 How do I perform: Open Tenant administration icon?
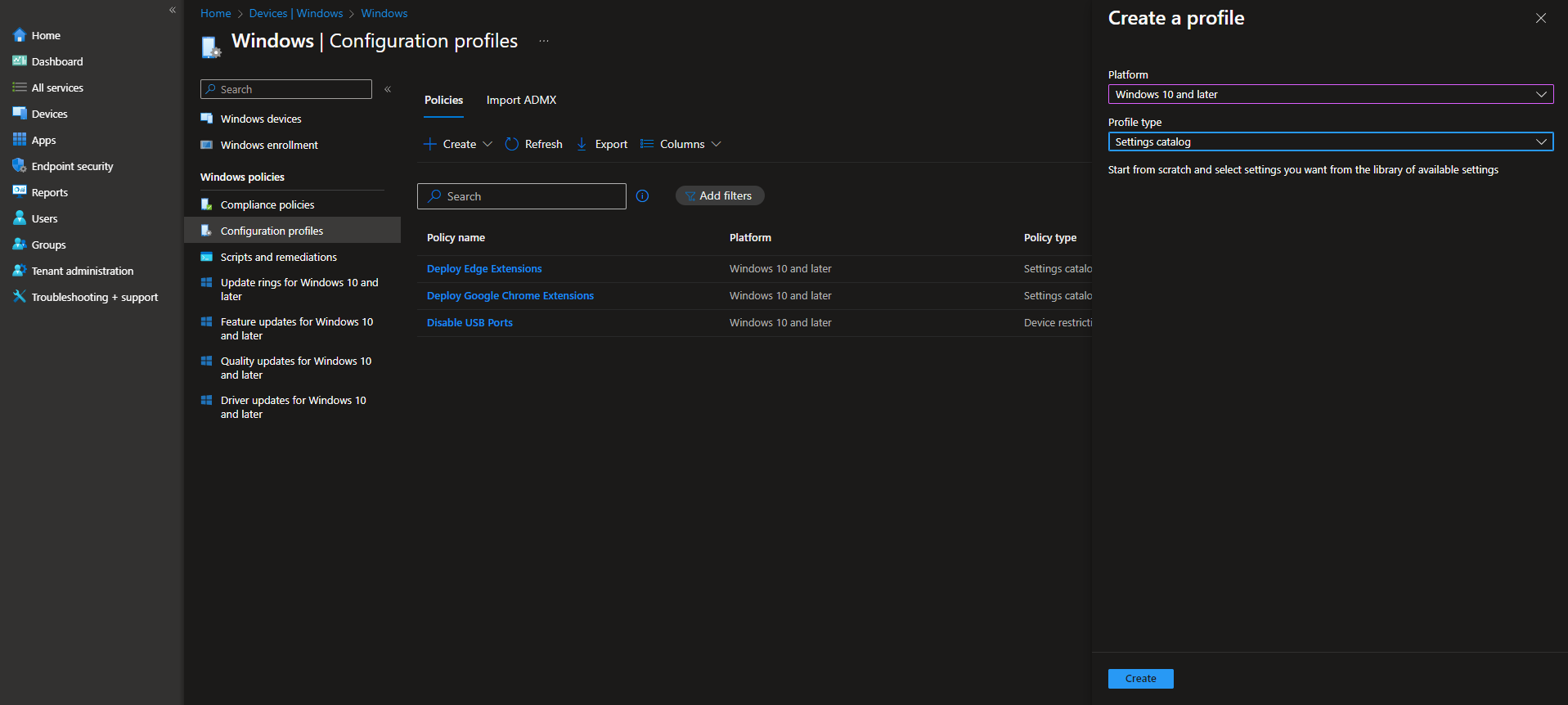20,271
